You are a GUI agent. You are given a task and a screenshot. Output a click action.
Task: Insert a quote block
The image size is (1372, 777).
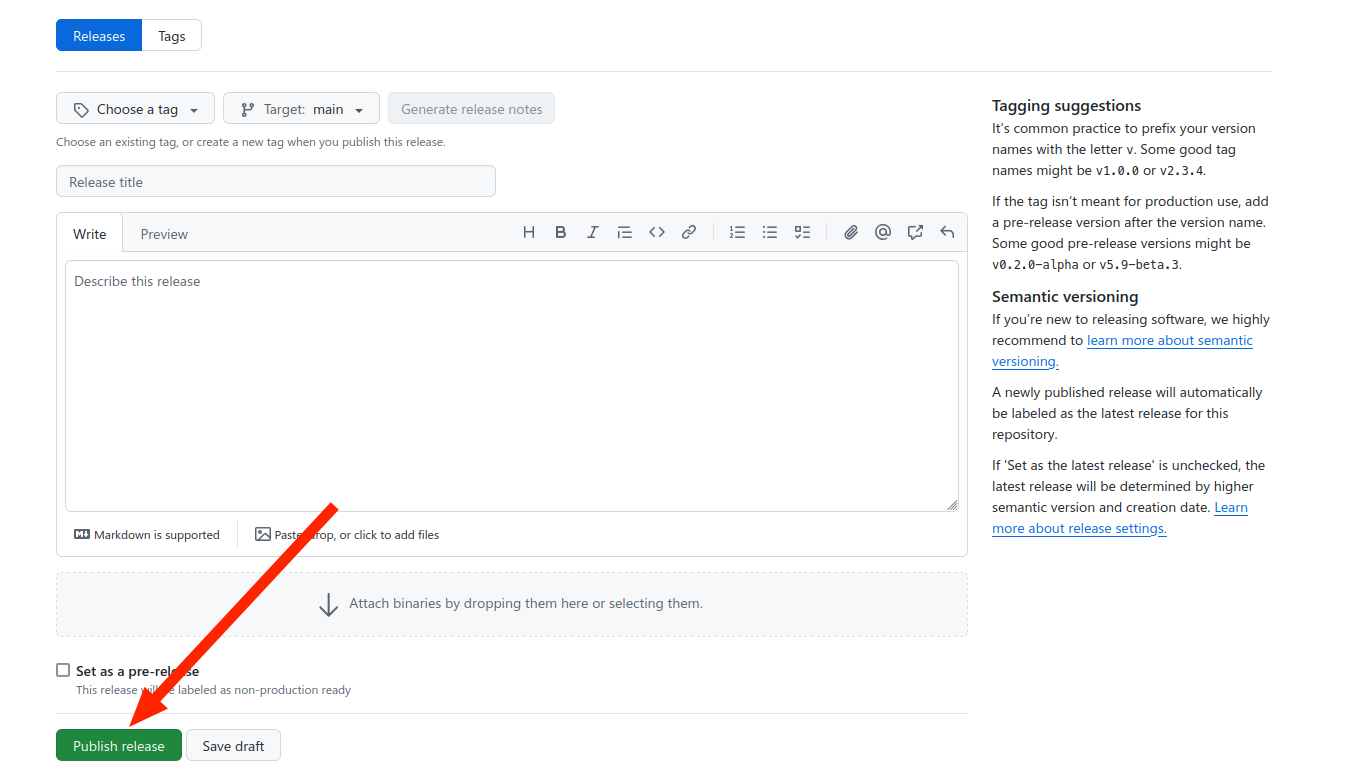(625, 232)
